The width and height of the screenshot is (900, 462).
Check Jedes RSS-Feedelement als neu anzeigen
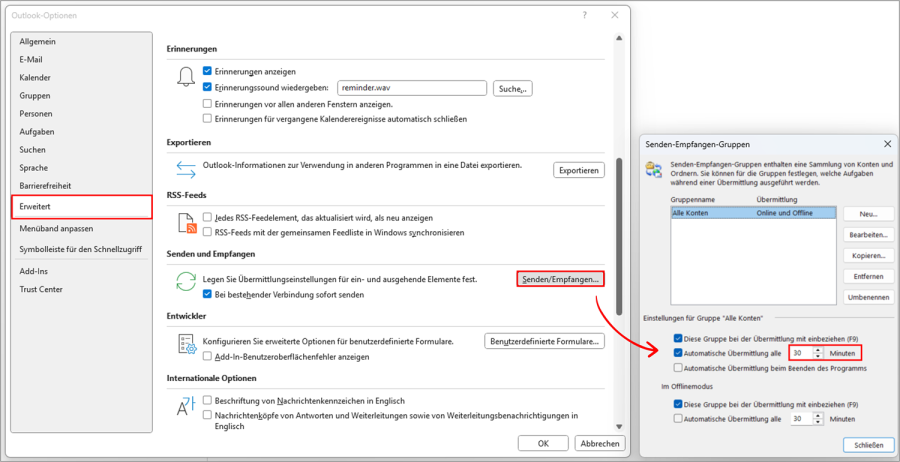click(207, 218)
